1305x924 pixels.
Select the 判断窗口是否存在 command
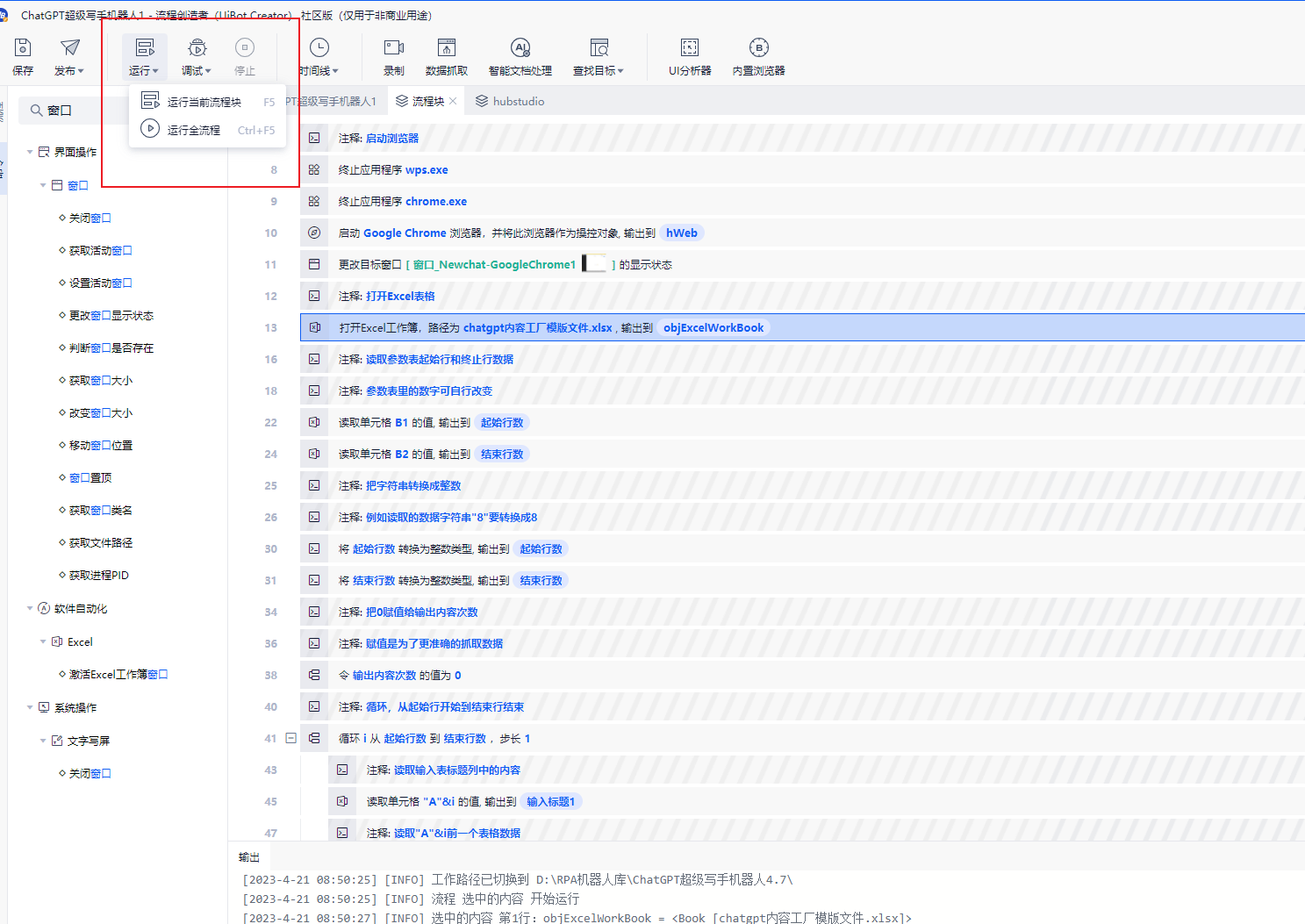[111, 348]
